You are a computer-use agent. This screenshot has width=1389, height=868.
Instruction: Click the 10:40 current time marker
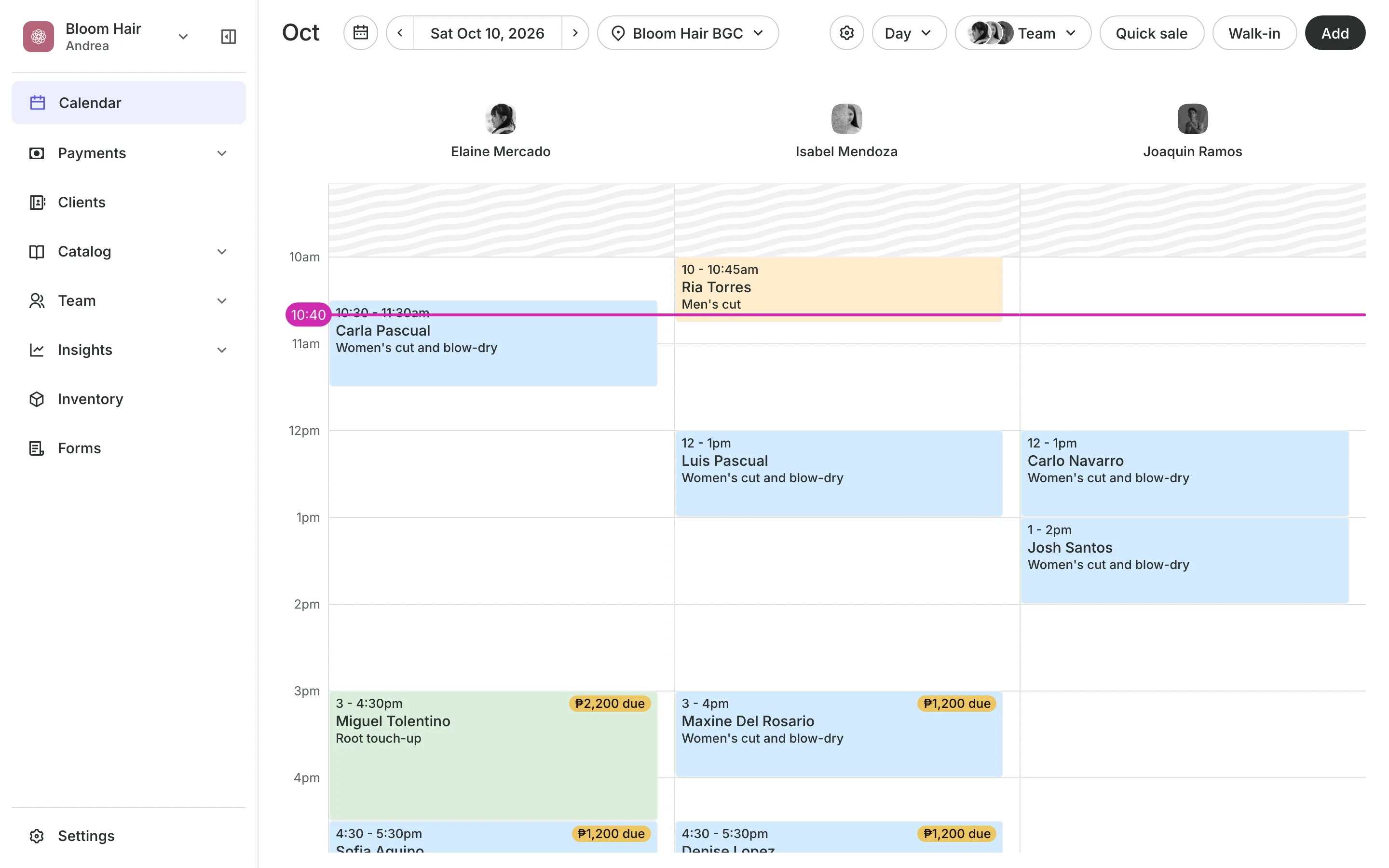click(x=308, y=314)
